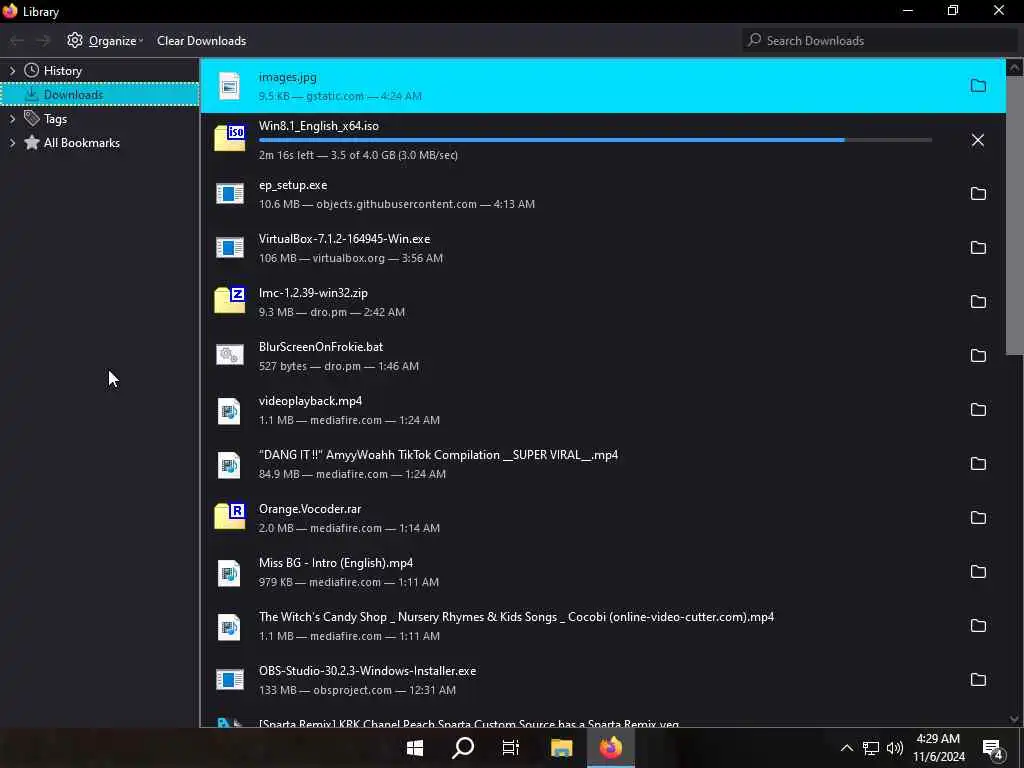Show Miss BG - Intro mp4 in folder
Viewport: 1024px width, 768px height.
tap(978, 571)
